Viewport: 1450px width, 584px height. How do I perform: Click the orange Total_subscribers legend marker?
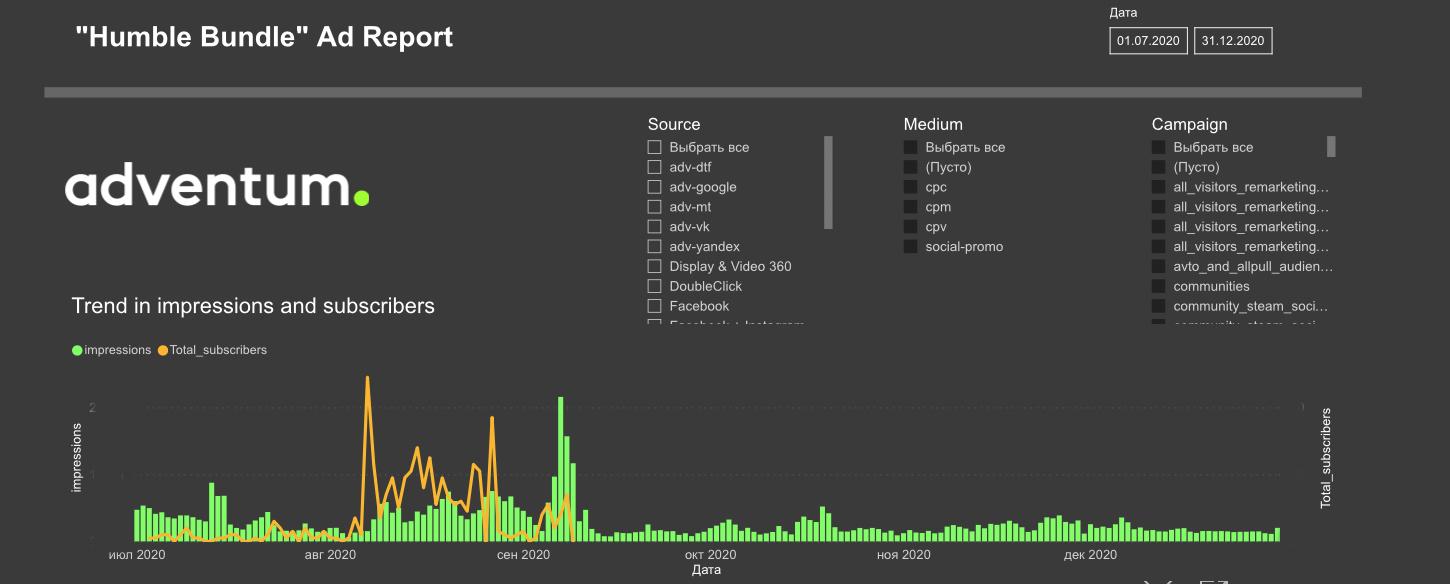tap(163, 350)
